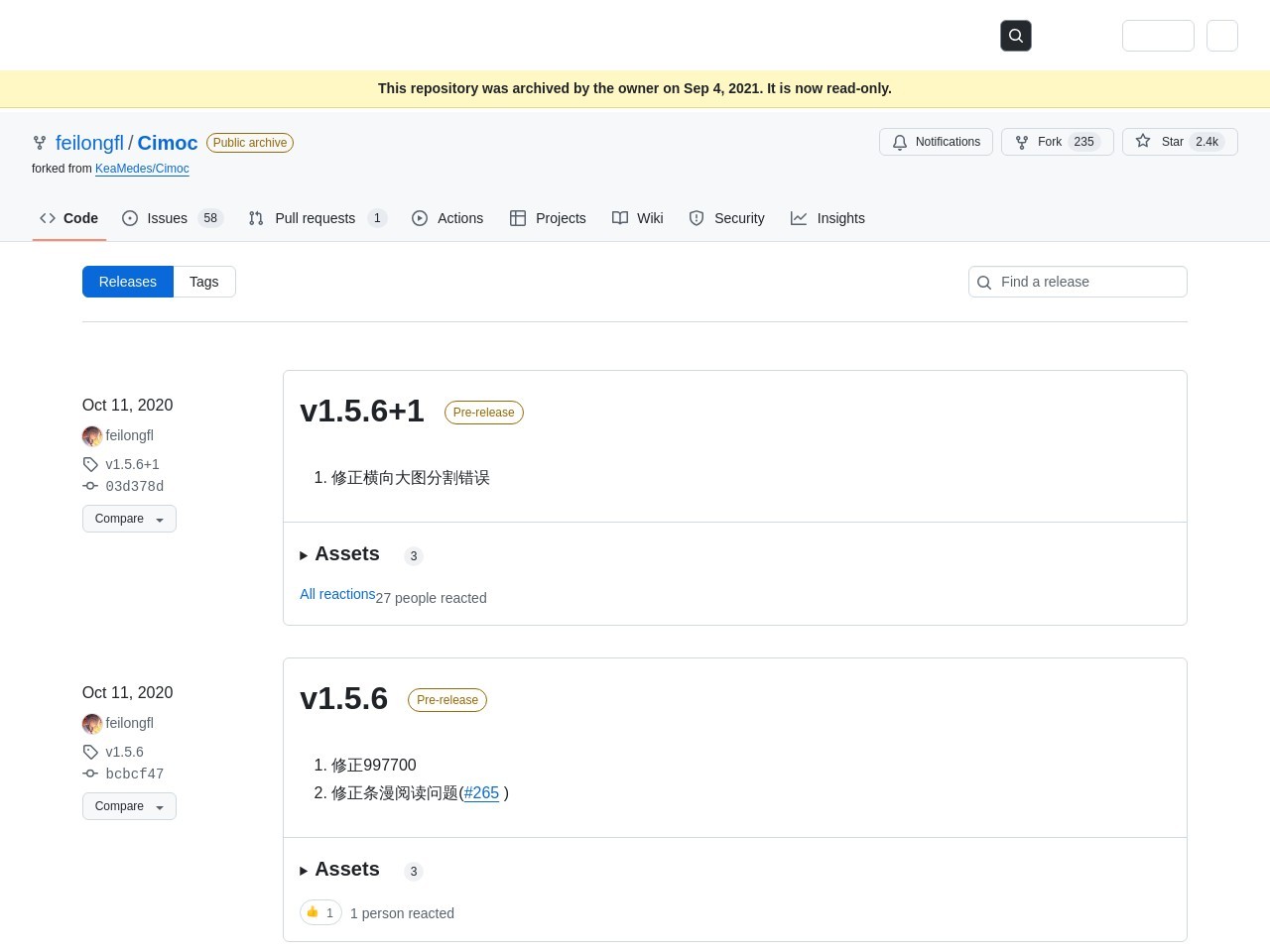This screenshot has height=952, width=1270.
Task: Click All reactions link
Action: click(337, 594)
